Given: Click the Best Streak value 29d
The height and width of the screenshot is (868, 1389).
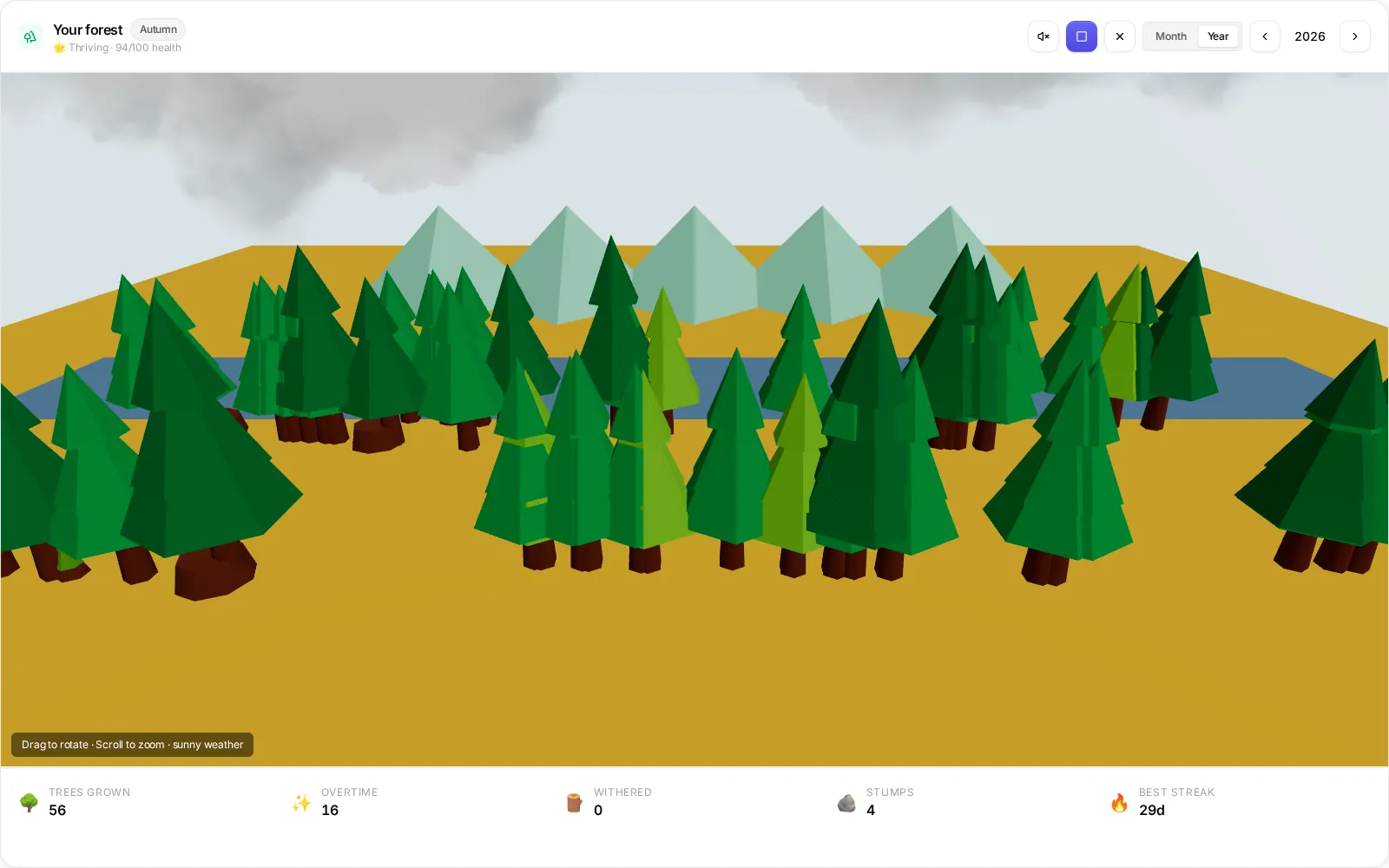Looking at the screenshot, I should pyautogui.click(x=1152, y=810).
